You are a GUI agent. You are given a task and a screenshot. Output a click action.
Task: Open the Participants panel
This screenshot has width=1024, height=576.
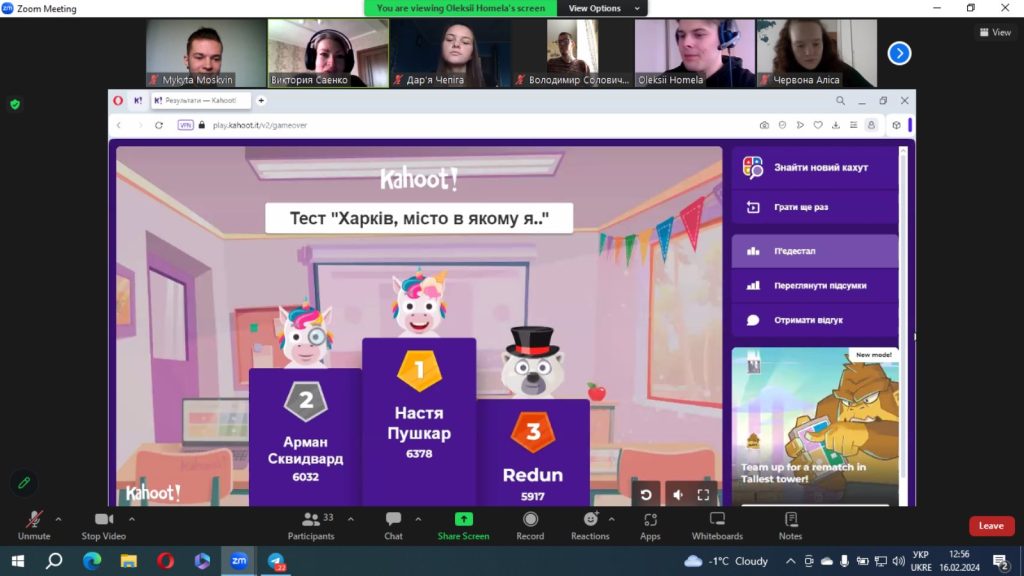311,526
